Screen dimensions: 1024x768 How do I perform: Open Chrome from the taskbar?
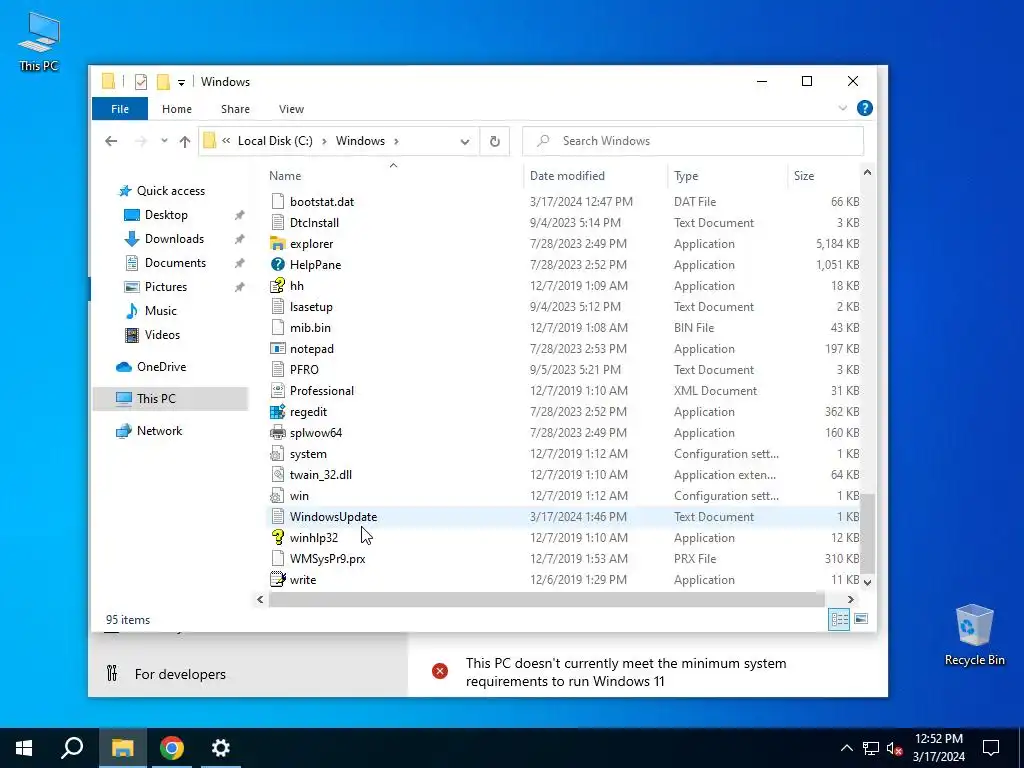(x=172, y=748)
